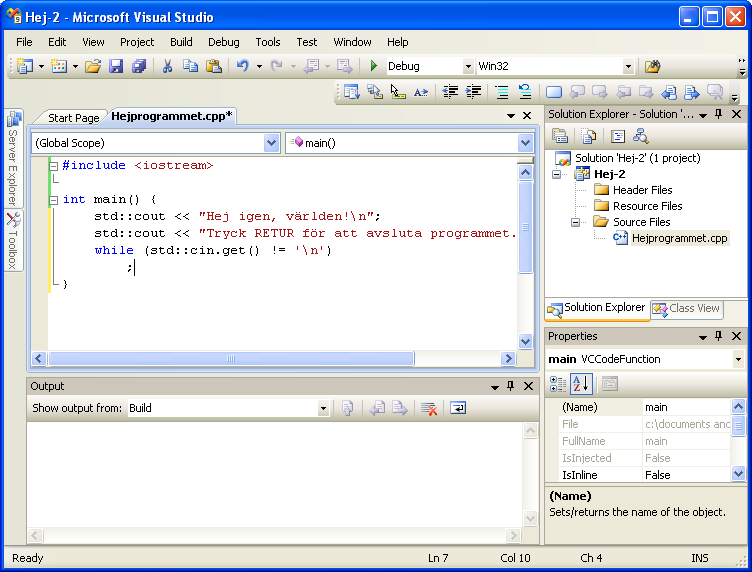
Task: Open the Server Explorer side tab
Action: (14, 158)
